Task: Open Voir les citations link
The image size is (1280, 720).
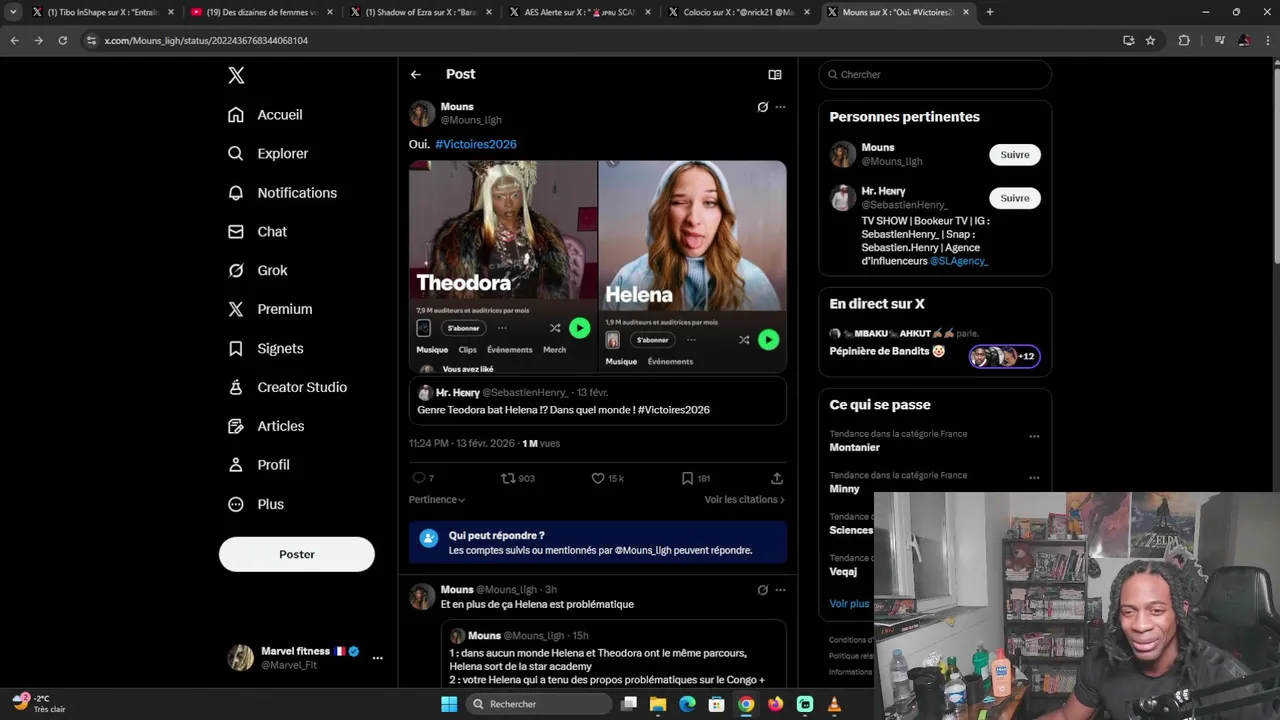Action: (x=745, y=500)
